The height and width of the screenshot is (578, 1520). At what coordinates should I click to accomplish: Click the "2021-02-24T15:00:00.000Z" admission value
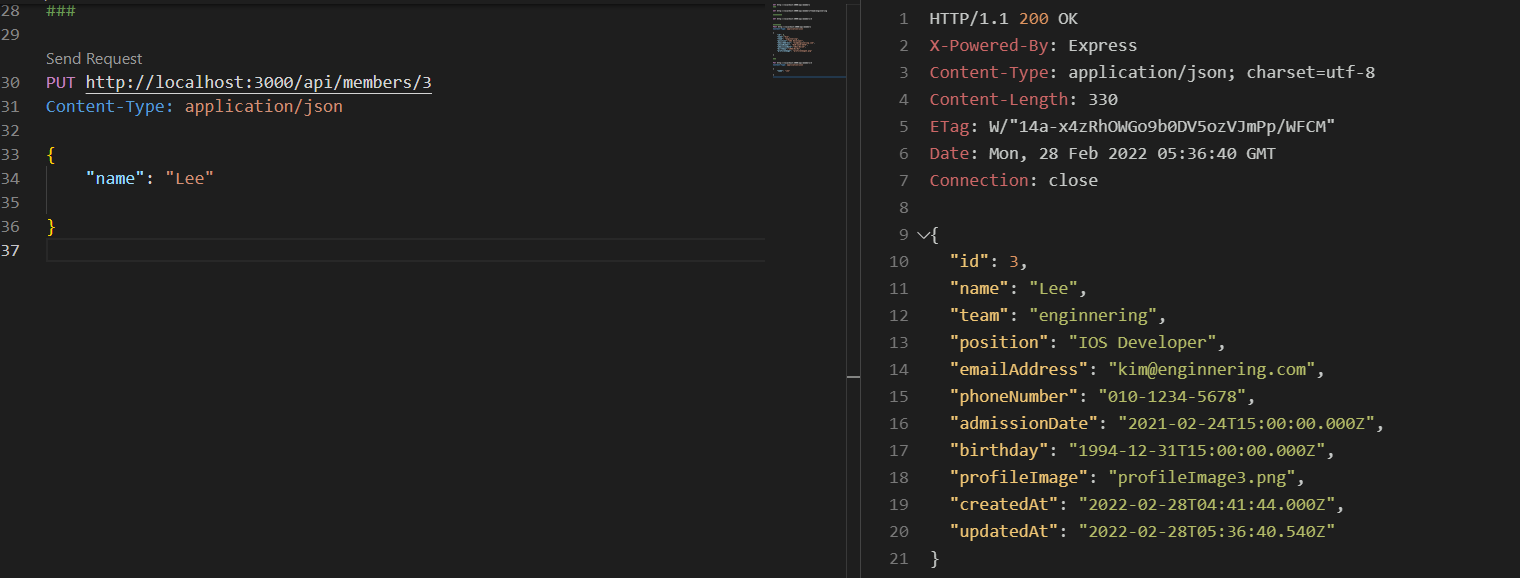[1247, 424]
